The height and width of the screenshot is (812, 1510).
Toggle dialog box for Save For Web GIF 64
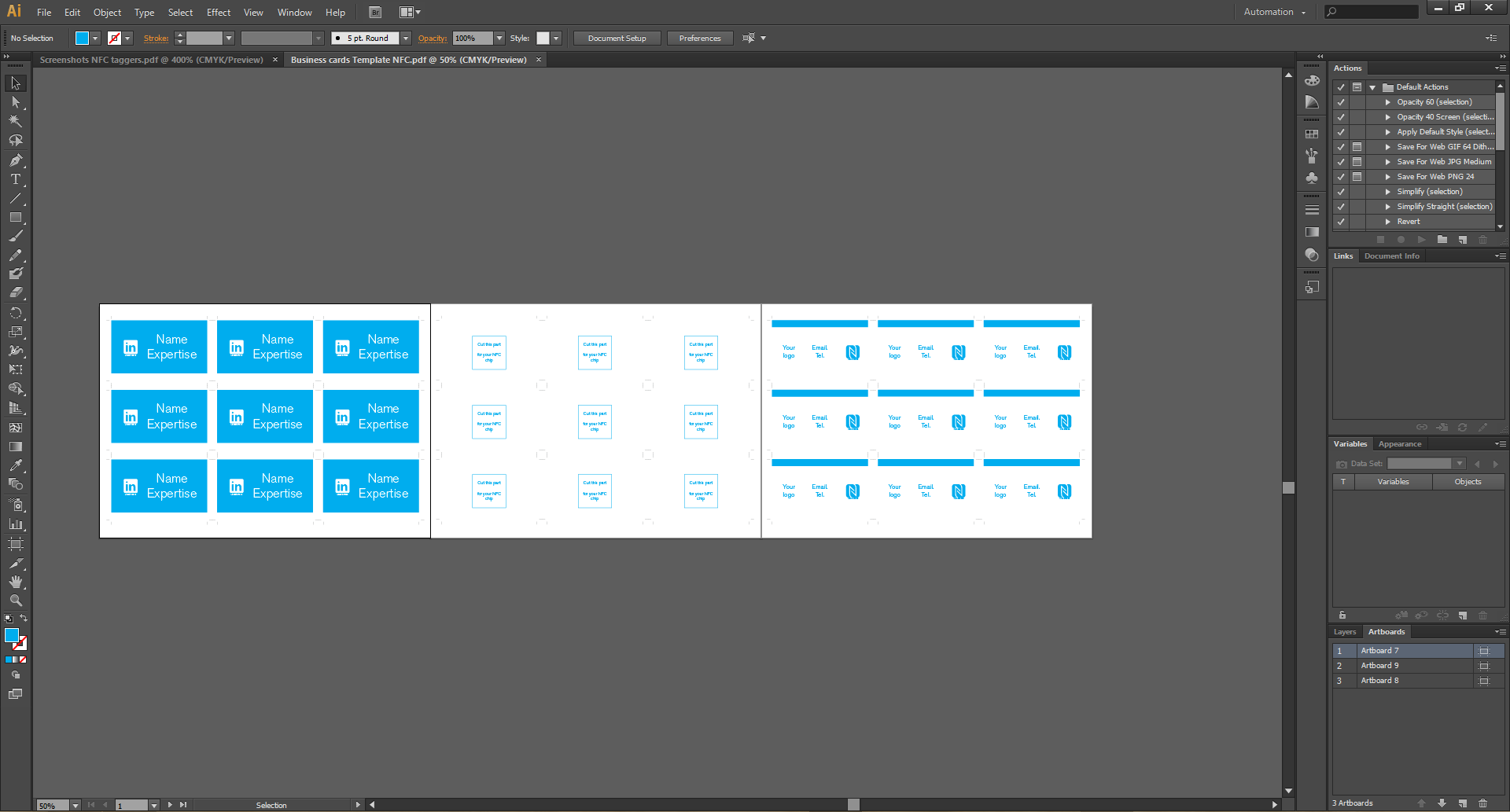(1357, 147)
